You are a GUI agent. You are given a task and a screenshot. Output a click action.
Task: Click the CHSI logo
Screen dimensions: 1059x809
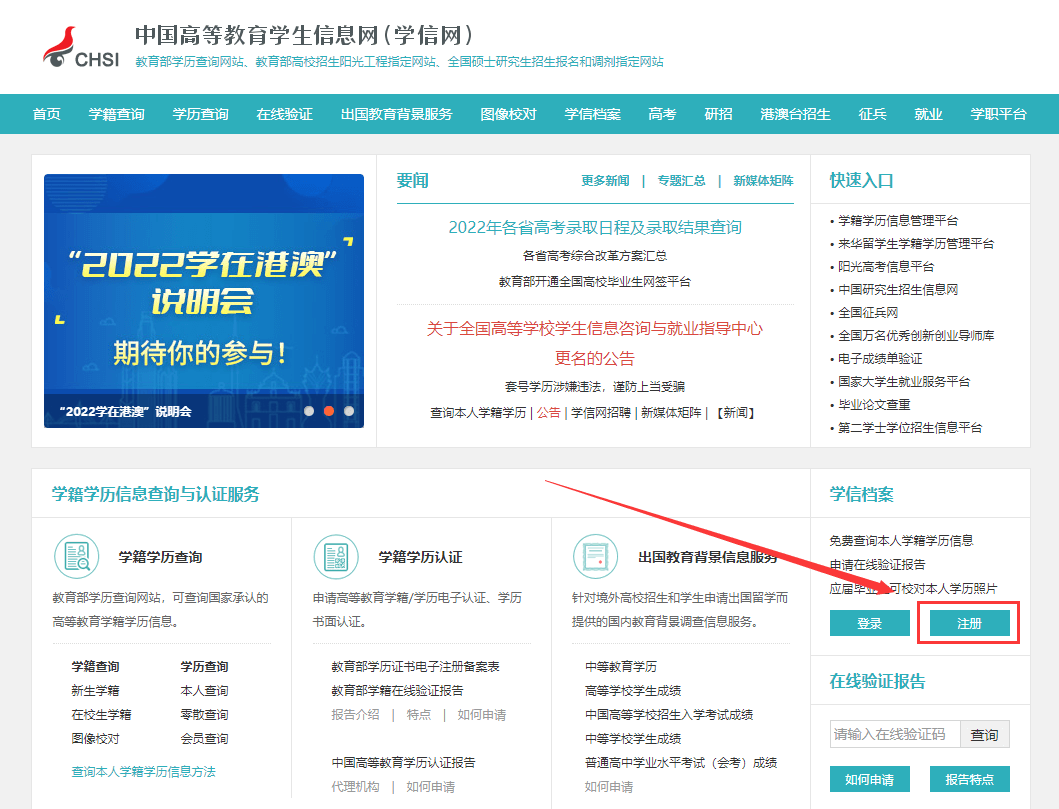coord(81,47)
